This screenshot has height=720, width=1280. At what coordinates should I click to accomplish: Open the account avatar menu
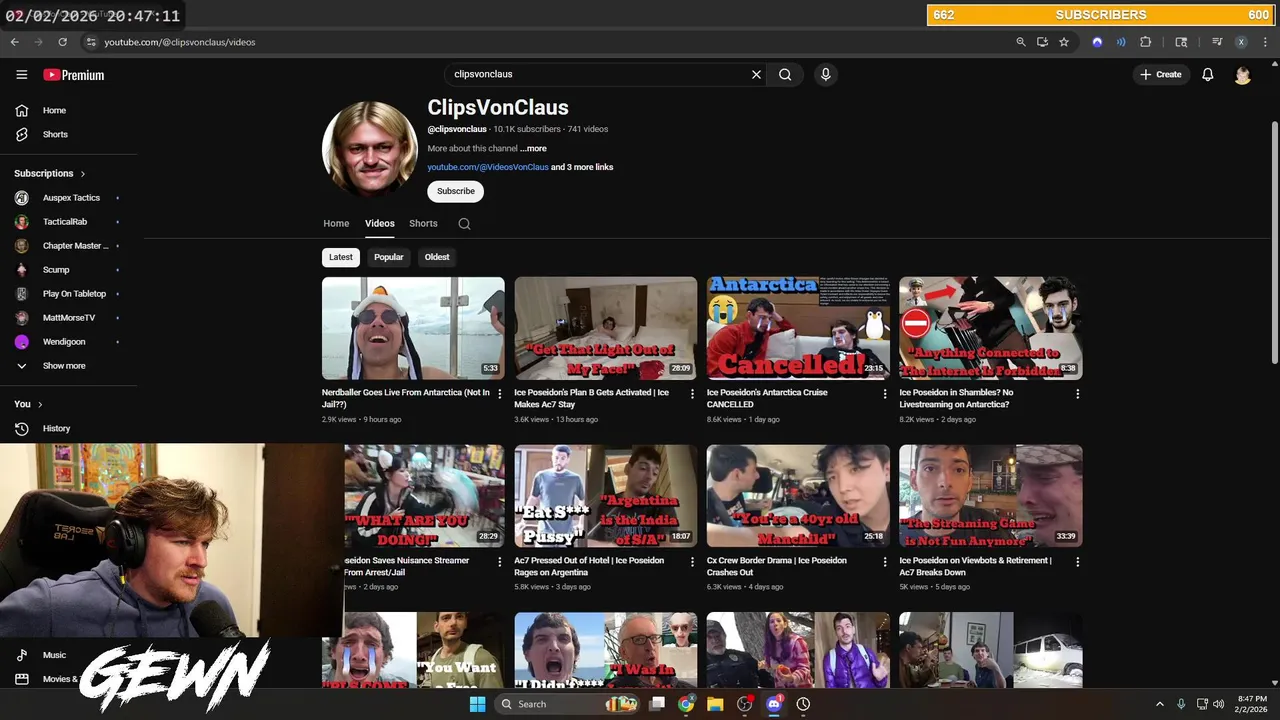(1242, 75)
